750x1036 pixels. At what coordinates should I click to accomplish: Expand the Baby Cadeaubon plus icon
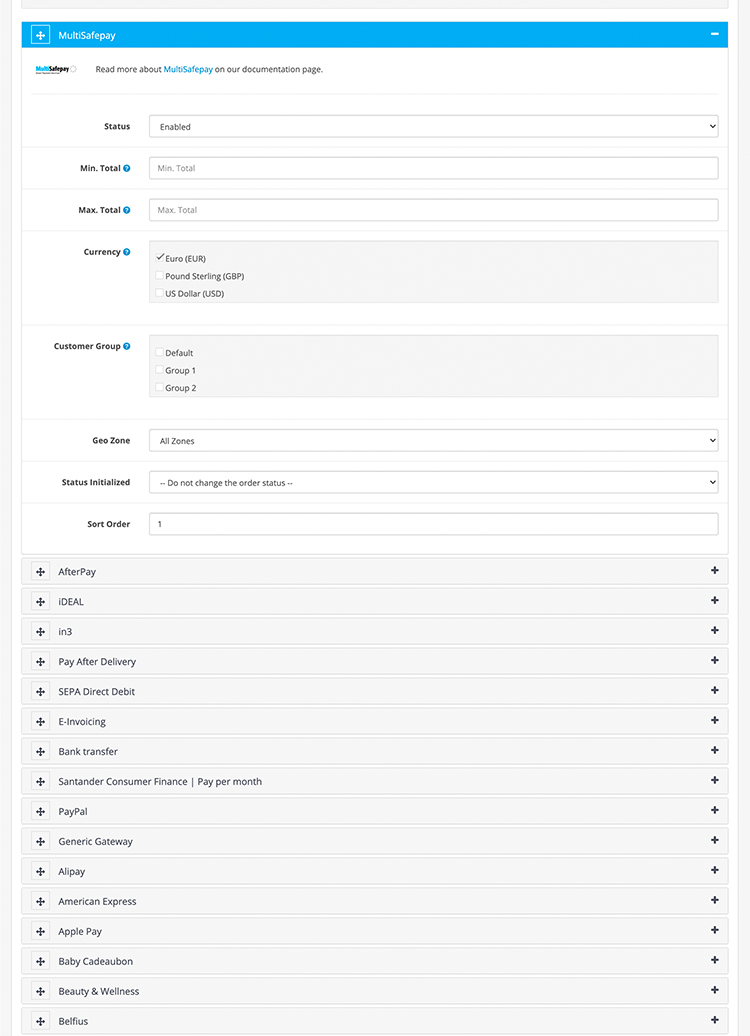714,960
